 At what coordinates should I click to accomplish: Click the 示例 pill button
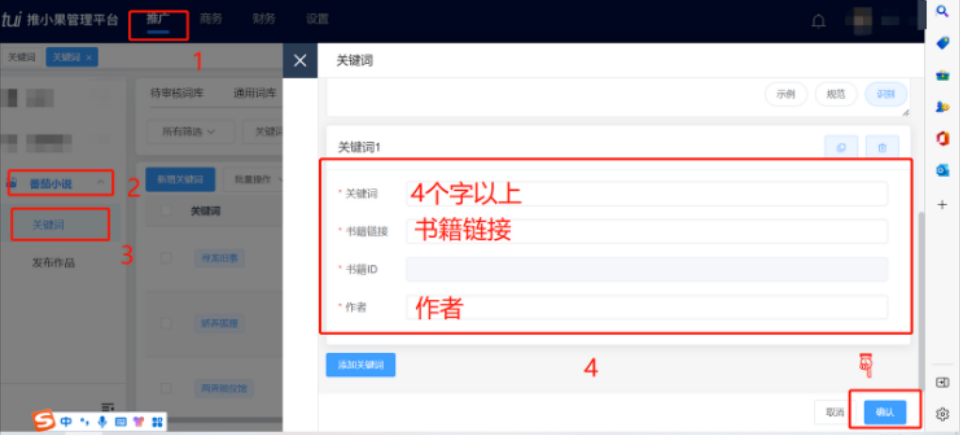coord(786,94)
